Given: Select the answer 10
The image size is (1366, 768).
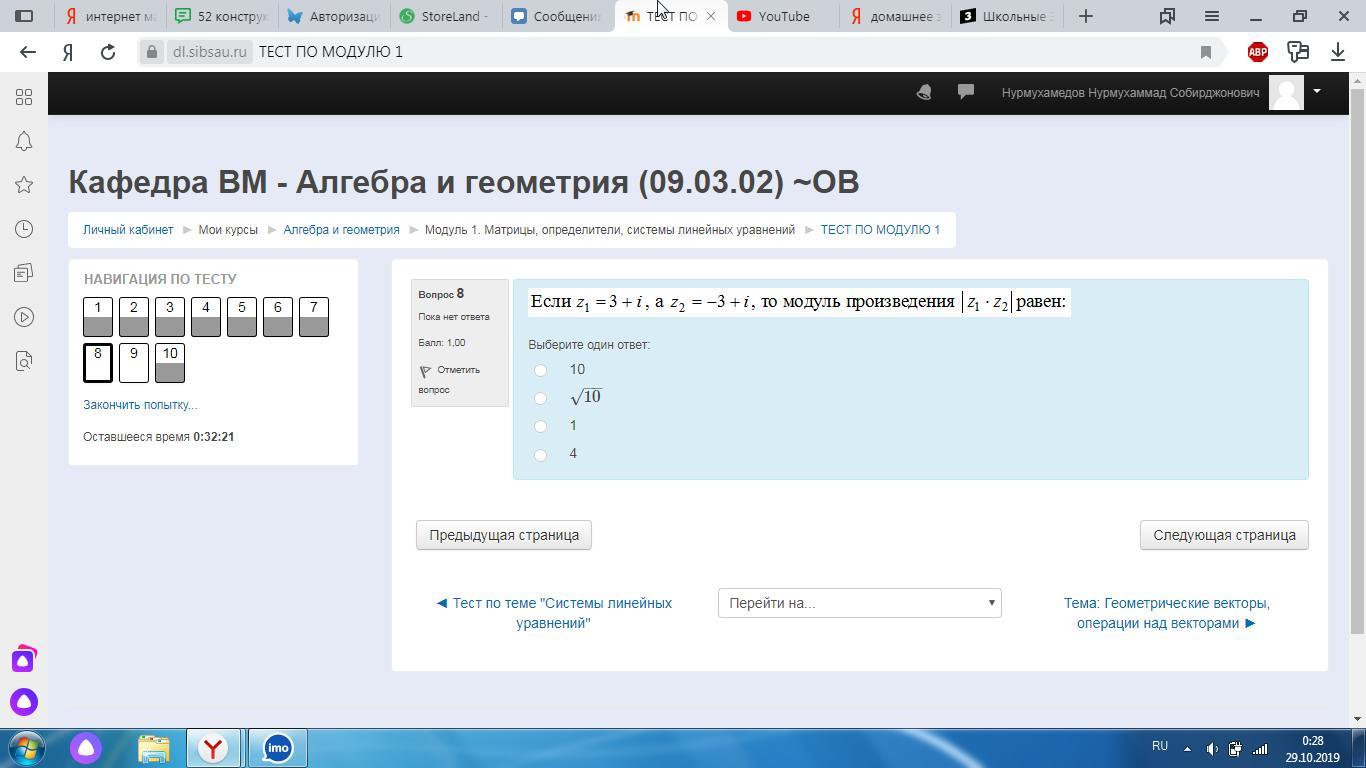Looking at the screenshot, I should point(540,370).
